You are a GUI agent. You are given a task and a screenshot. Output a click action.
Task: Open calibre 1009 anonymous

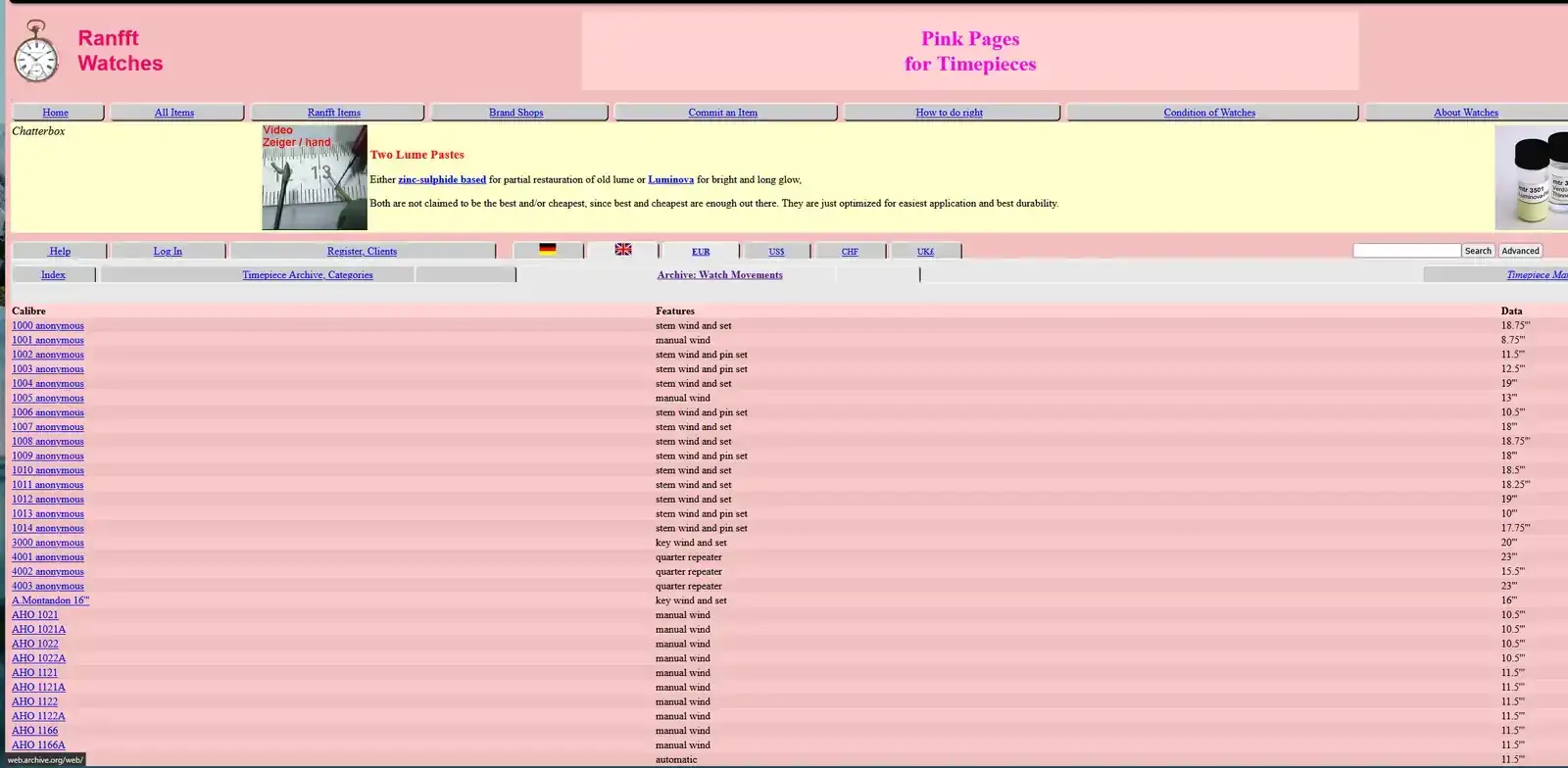[48, 456]
